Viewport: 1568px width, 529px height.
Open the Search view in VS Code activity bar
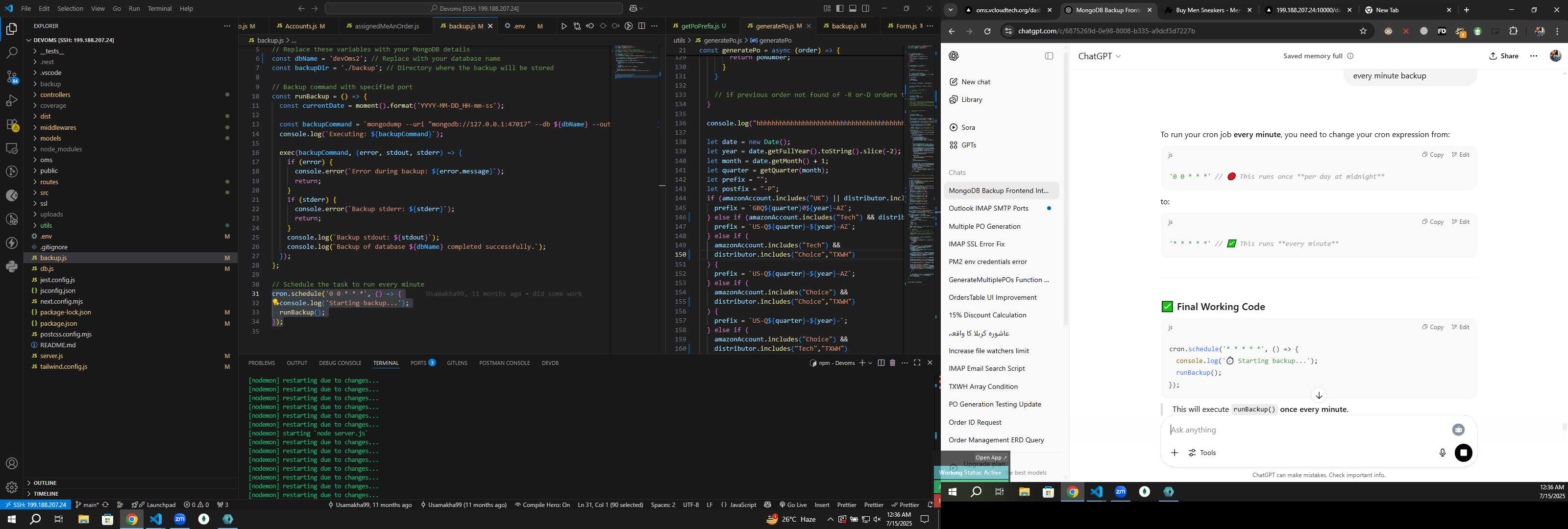[12, 53]
